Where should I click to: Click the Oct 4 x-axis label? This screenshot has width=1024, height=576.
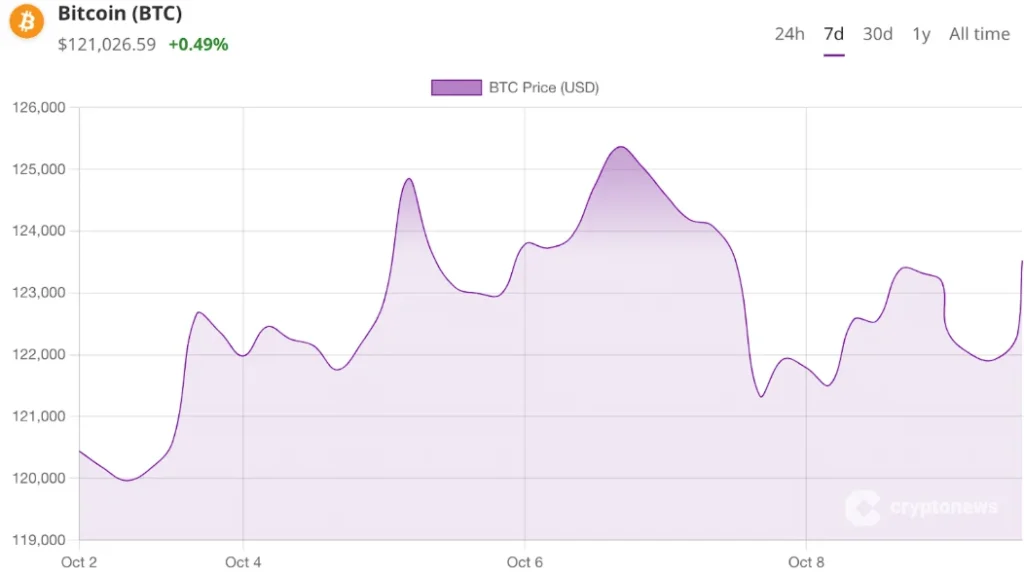(x=243, y=562)
